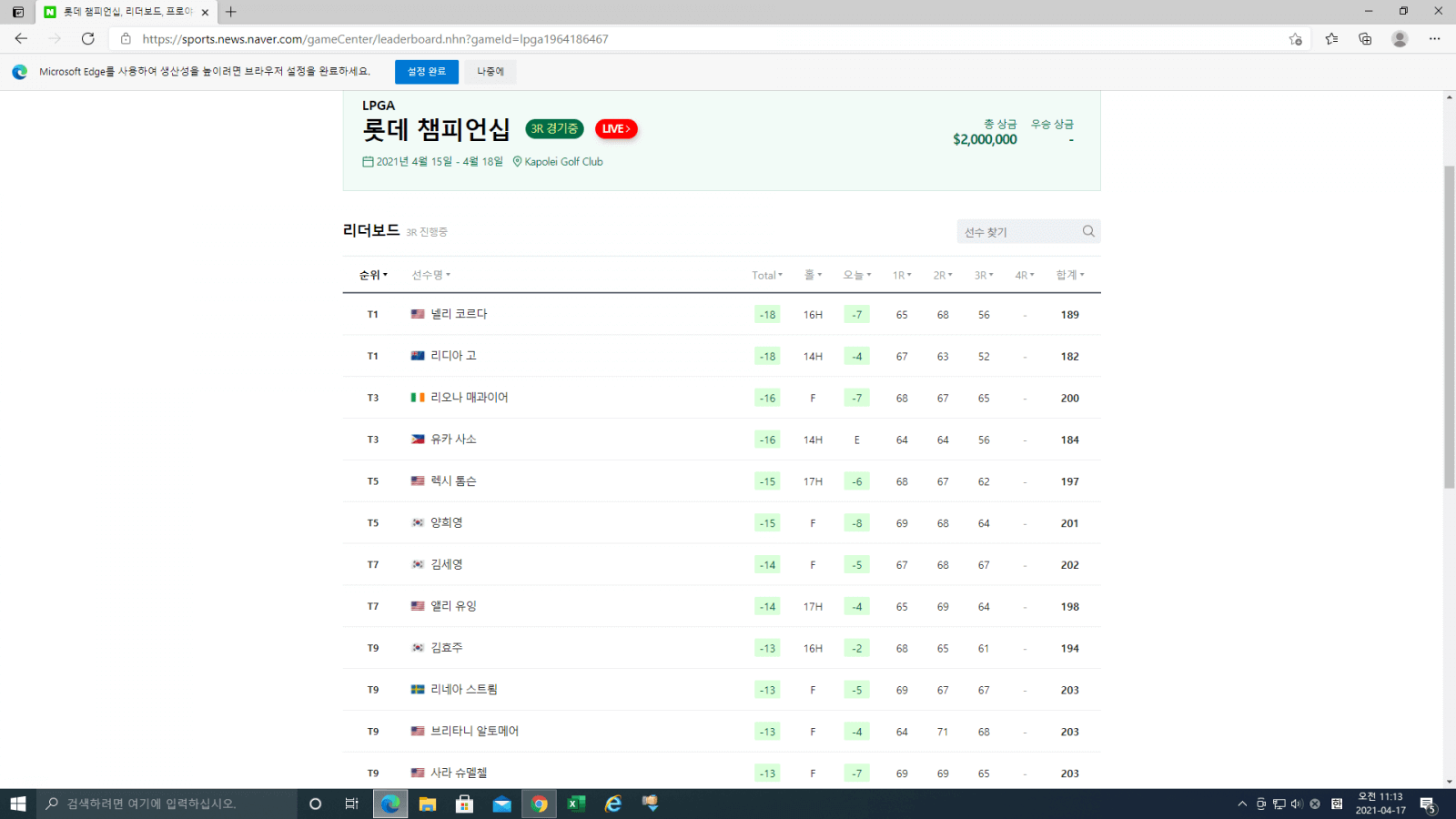Sort leaderboard by 합계 column
The width and height of the screenshot is (1456, 819).
1070,275
